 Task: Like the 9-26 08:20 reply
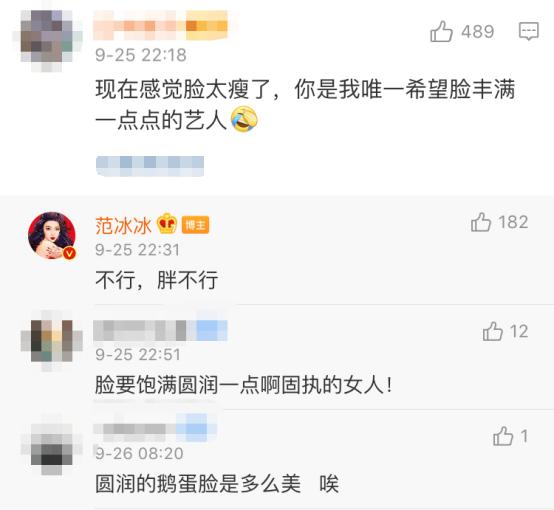503,436
